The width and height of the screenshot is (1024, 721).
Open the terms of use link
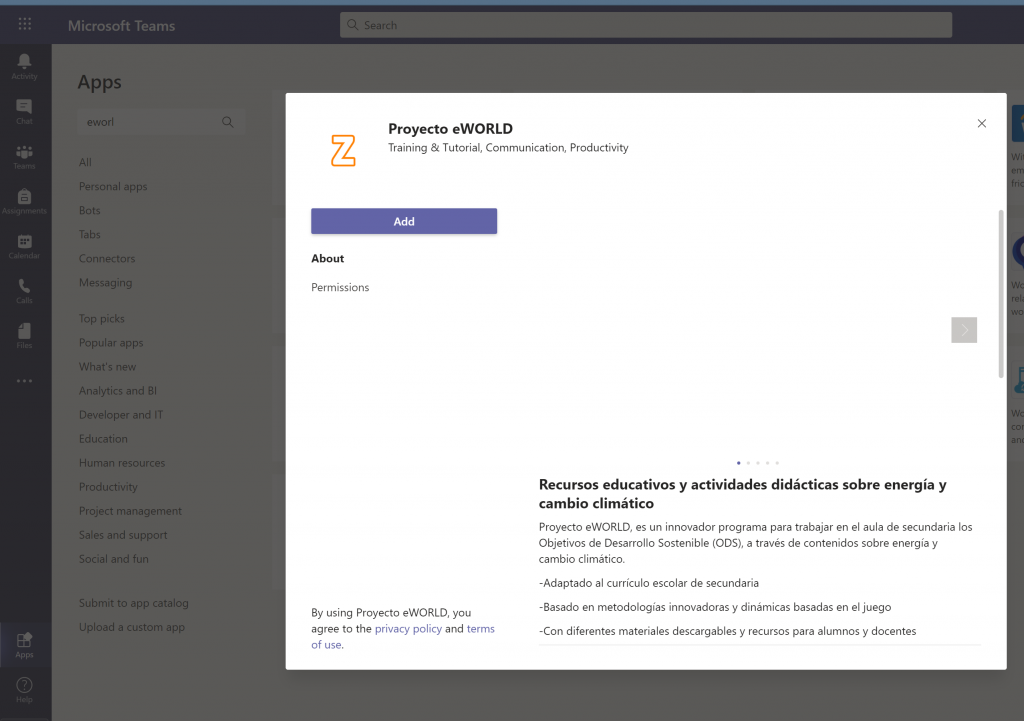coord(480,630)
